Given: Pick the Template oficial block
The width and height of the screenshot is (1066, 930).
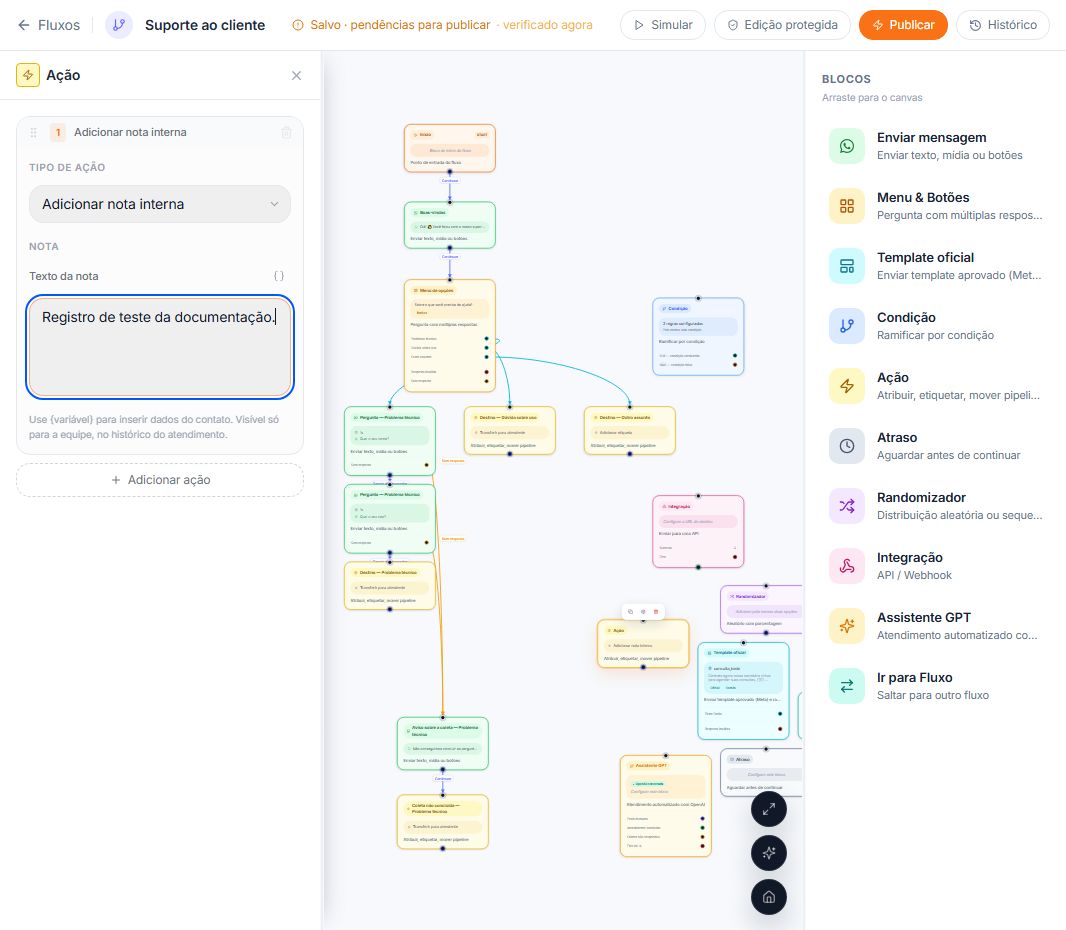Looking at the screenshot, I should 935,266.
